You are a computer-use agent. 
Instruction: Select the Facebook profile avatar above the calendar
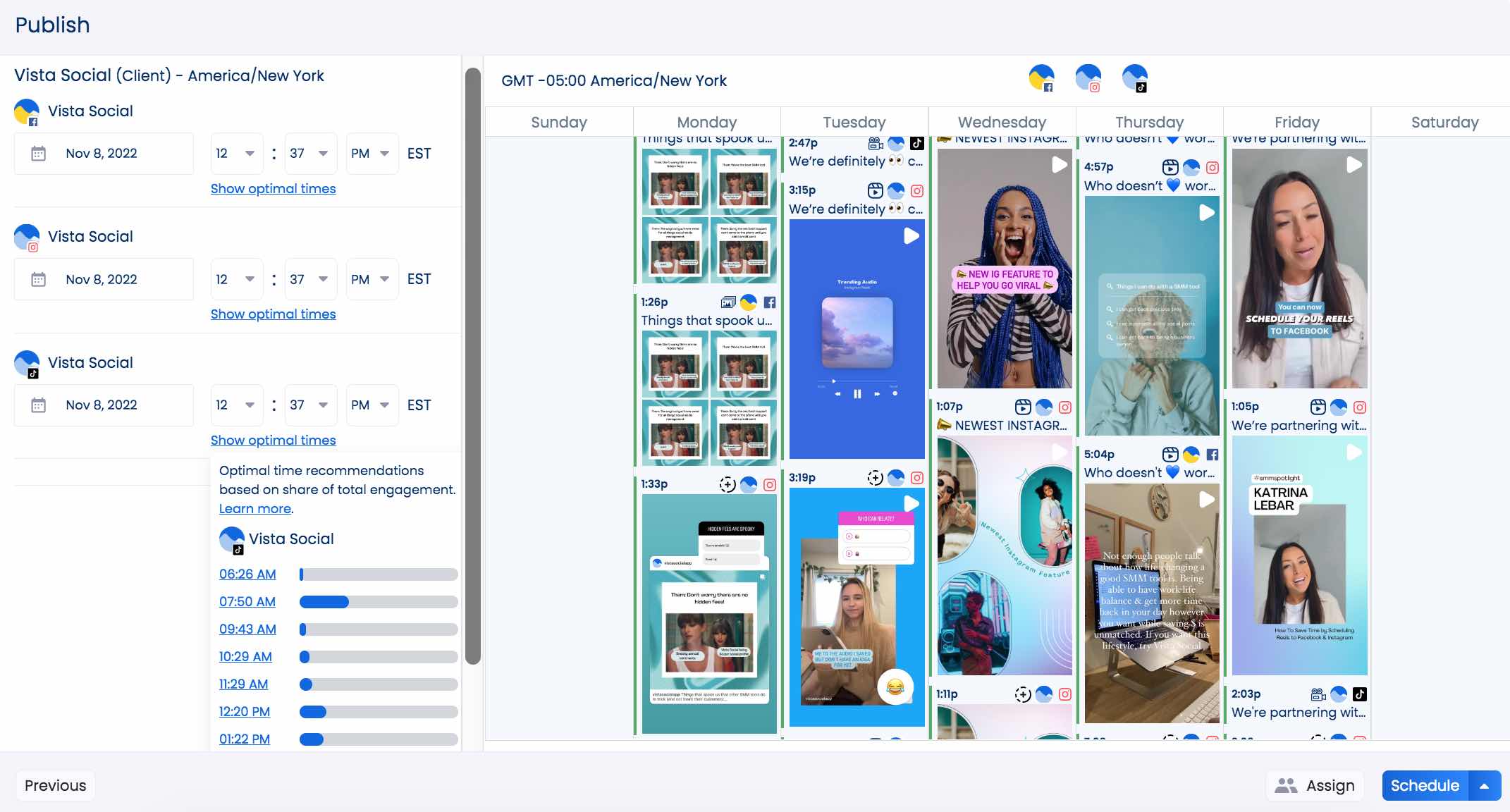(x=1043, y=78)
